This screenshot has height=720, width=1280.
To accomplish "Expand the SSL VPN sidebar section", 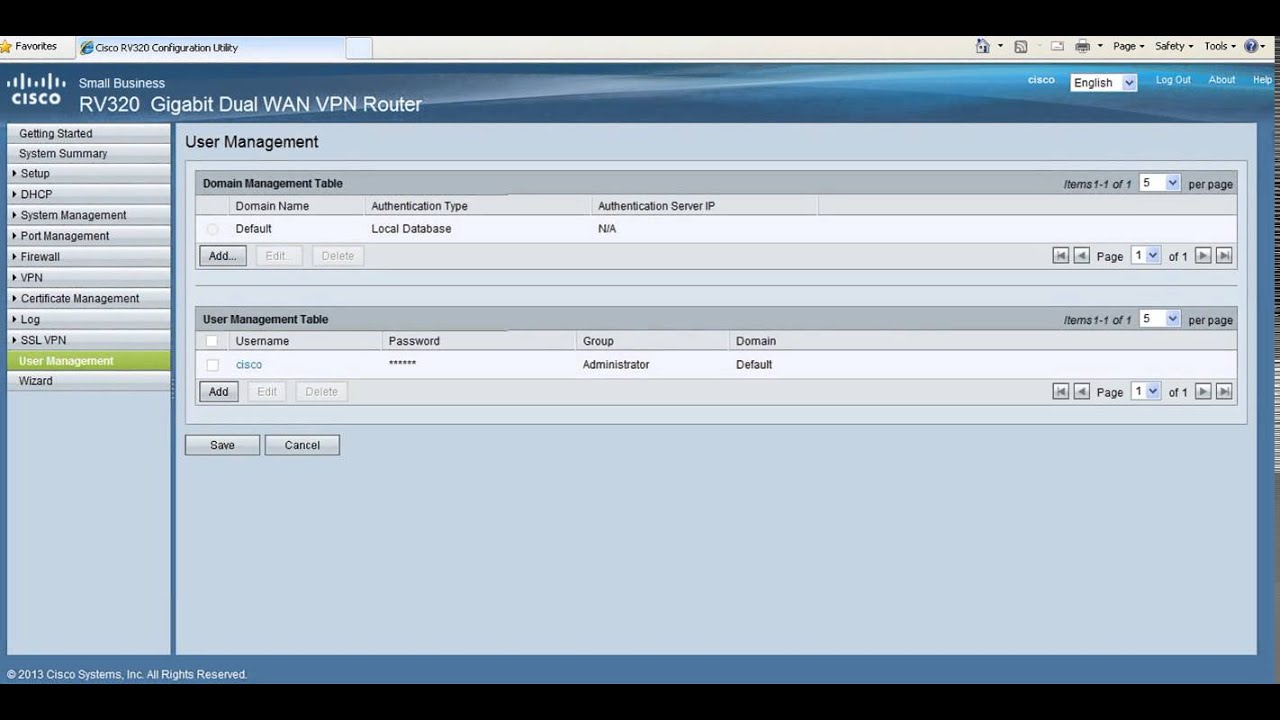I will click(x=89, y=340).
